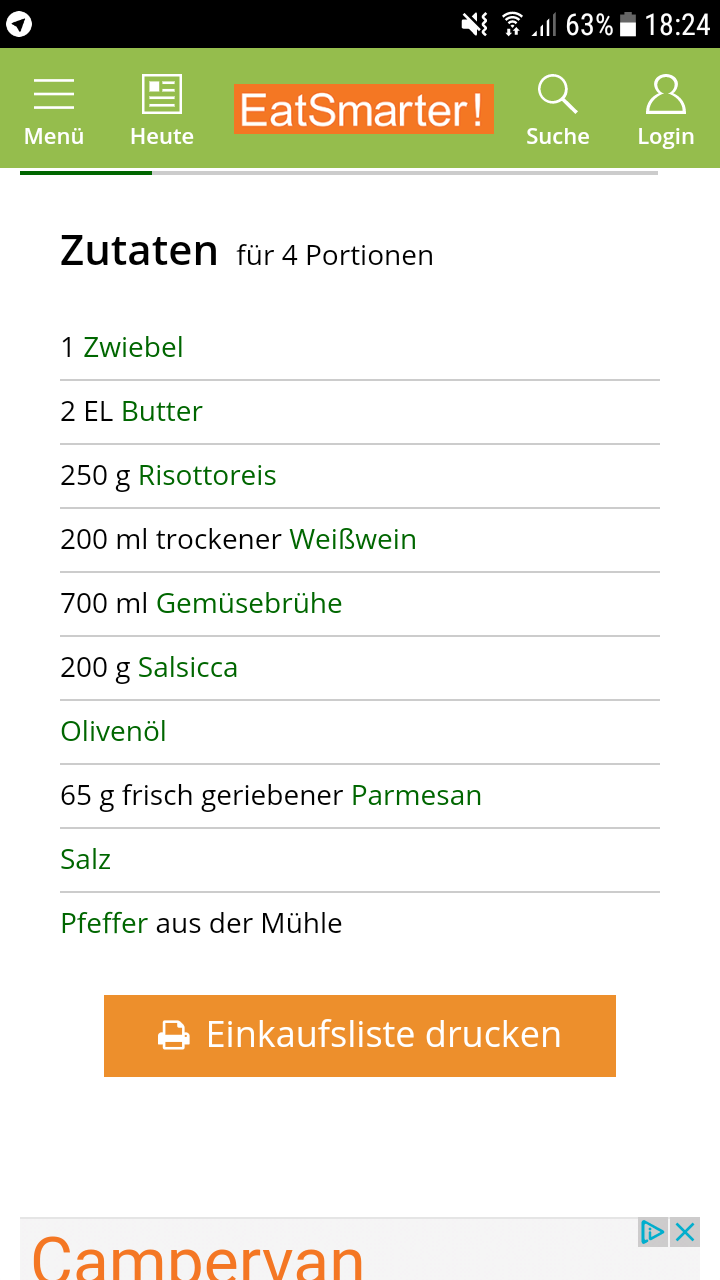Click the Salz link
The image size is (720, 1280).
[86, 860]
